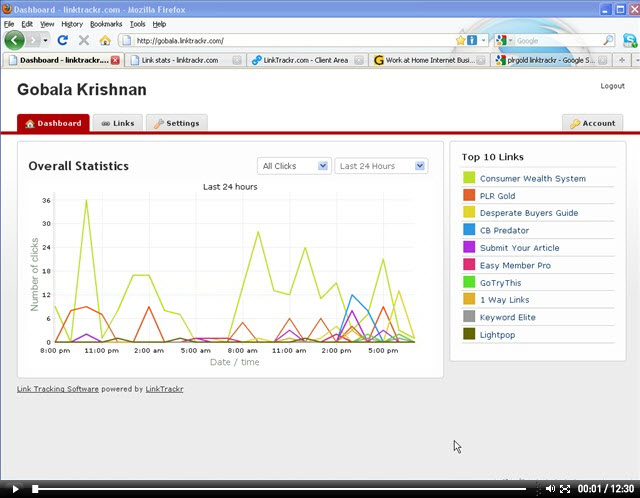Switch to the Link stats browser tab
This screenshot has width=640, height=498.
click(x=185, y=60)
